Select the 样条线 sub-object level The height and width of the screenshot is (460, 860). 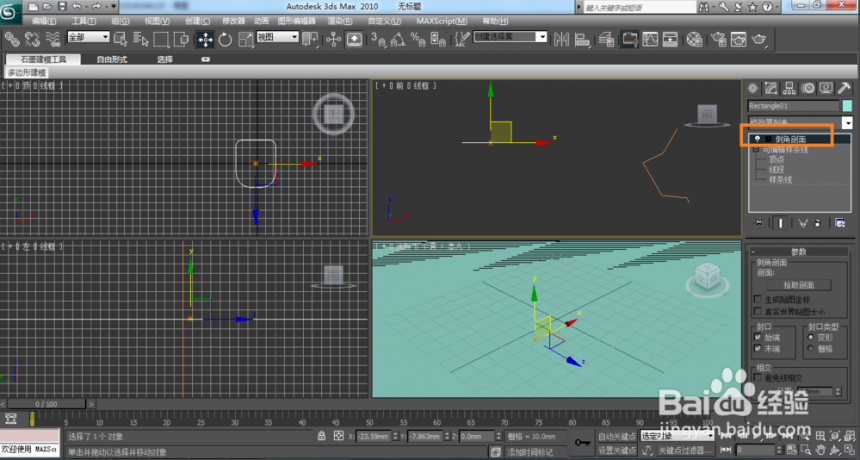coord(780,179)
